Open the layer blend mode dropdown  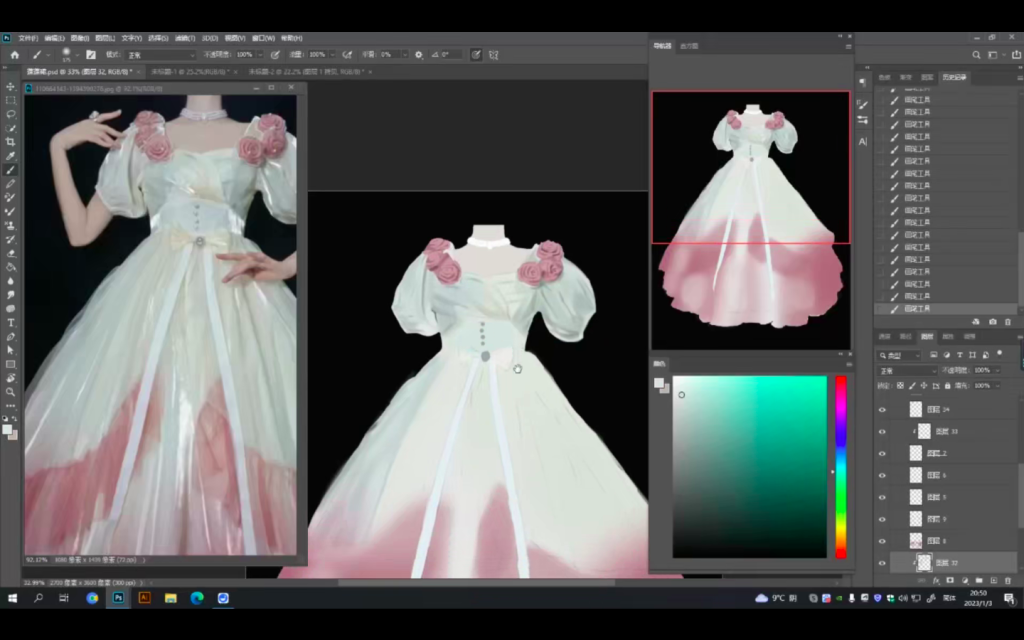908,370
